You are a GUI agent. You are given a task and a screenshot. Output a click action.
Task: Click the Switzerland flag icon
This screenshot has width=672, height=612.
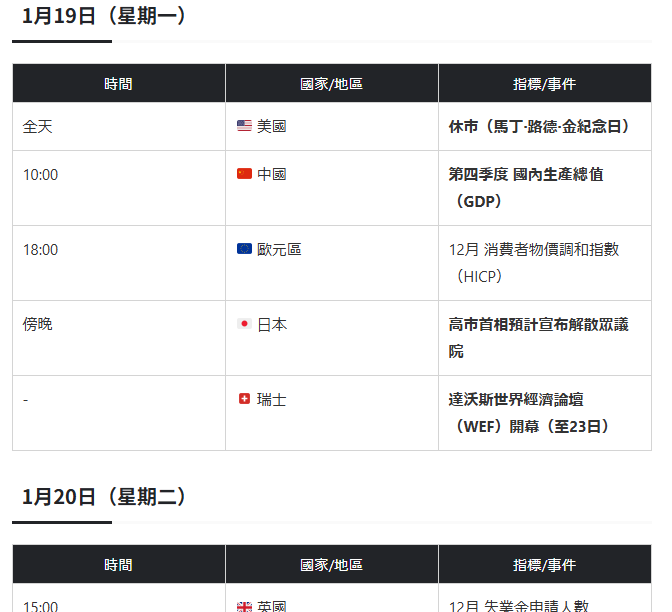[244, 399]
